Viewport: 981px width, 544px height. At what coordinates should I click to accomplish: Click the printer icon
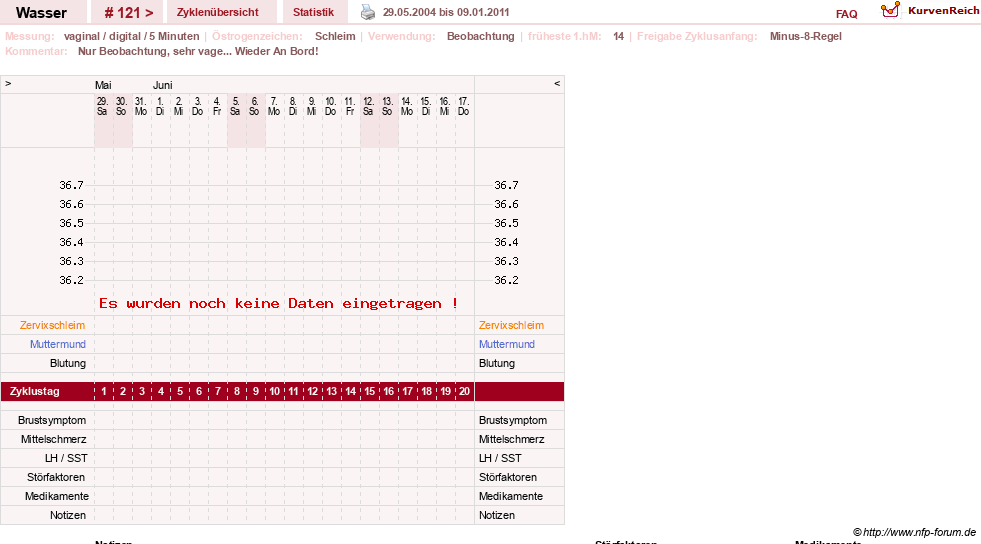[x=368, y=12]
